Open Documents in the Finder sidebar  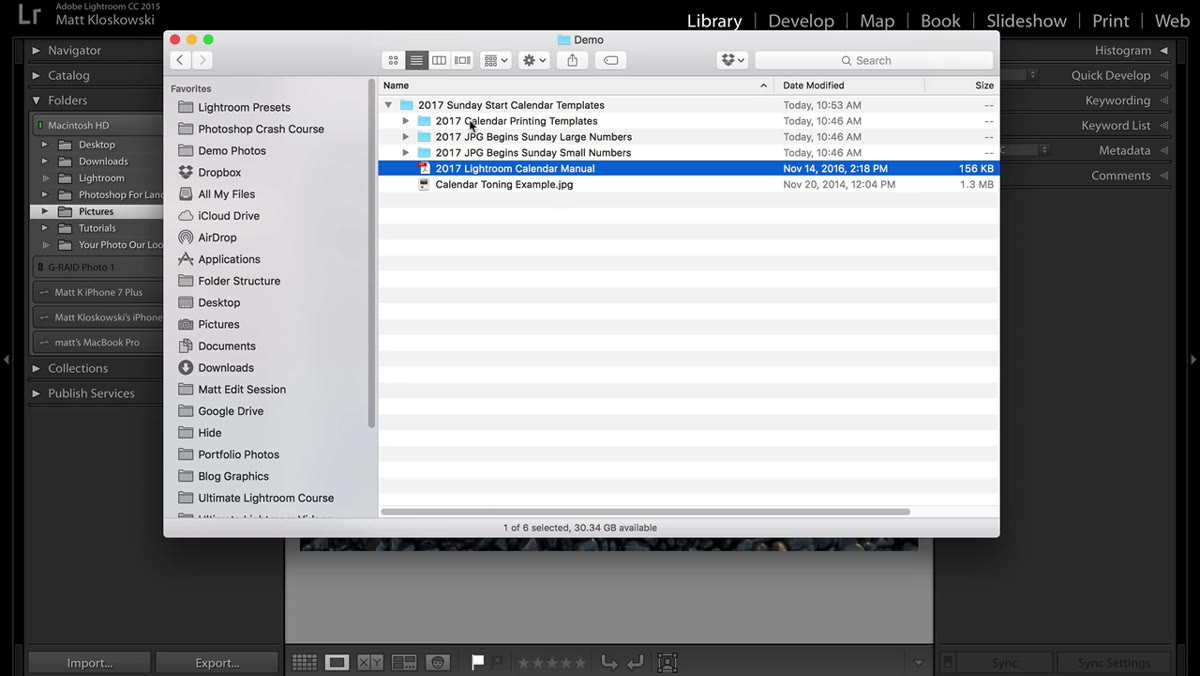pyautogui.click(x=226, y=346)
